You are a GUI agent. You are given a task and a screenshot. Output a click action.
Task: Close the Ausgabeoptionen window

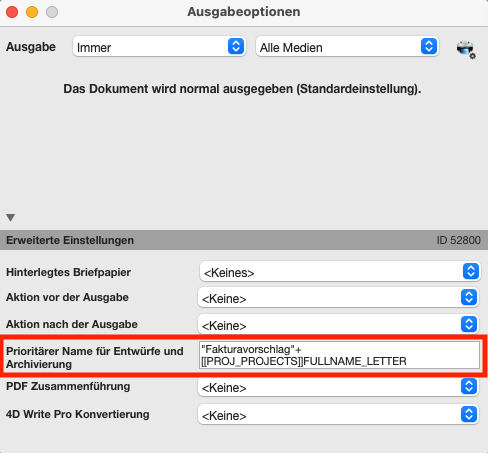(x=12, y=12)
